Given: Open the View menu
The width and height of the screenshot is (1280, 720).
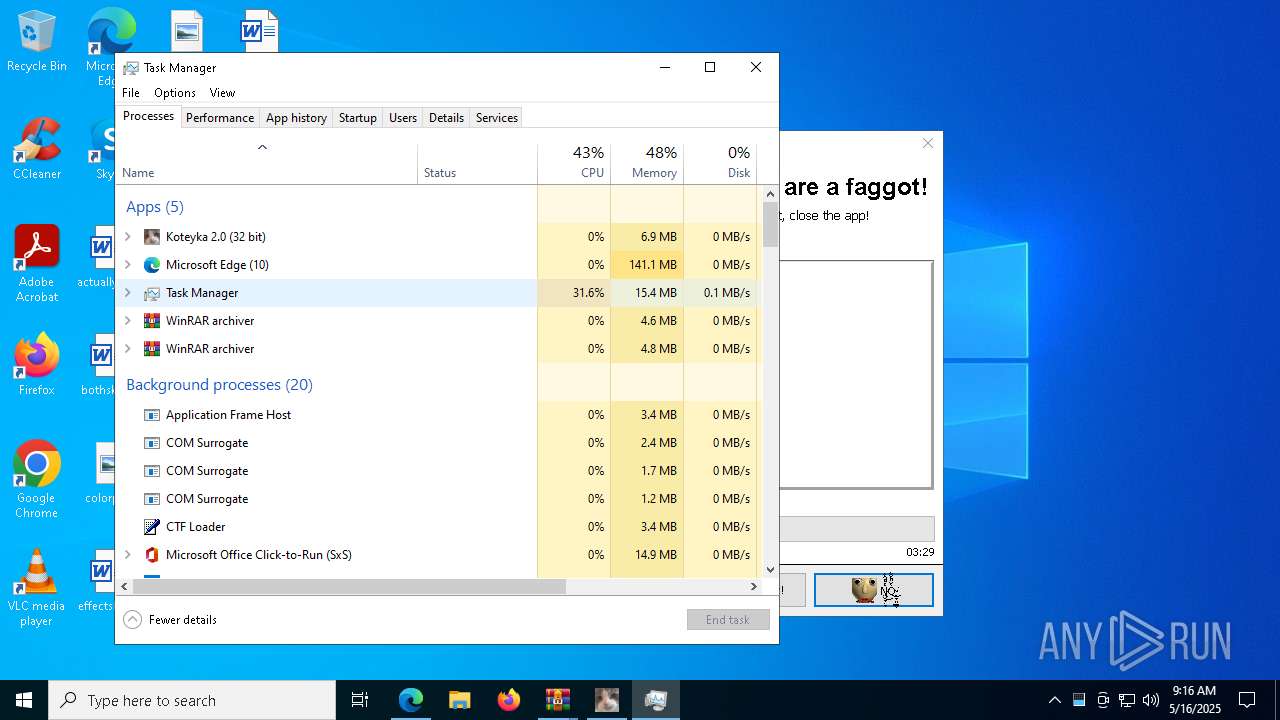Looking at the screenshot, I should pyautogui.click(x=222, y=93).
